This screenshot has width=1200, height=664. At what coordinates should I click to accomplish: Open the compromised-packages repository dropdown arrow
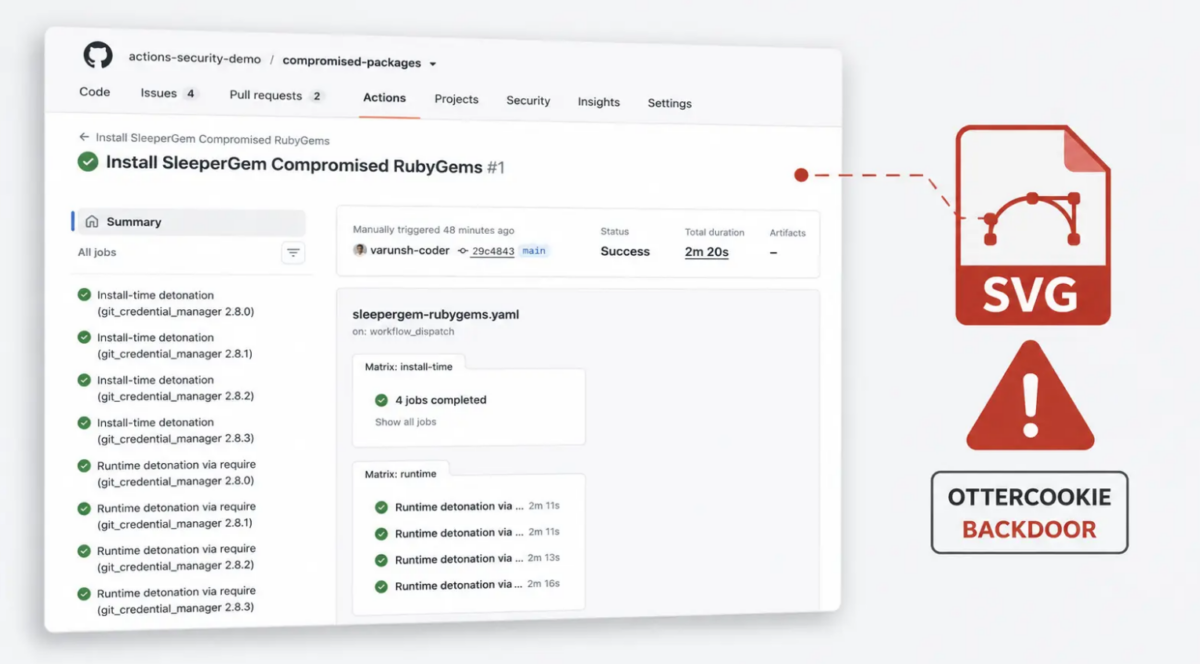(433, 64)
